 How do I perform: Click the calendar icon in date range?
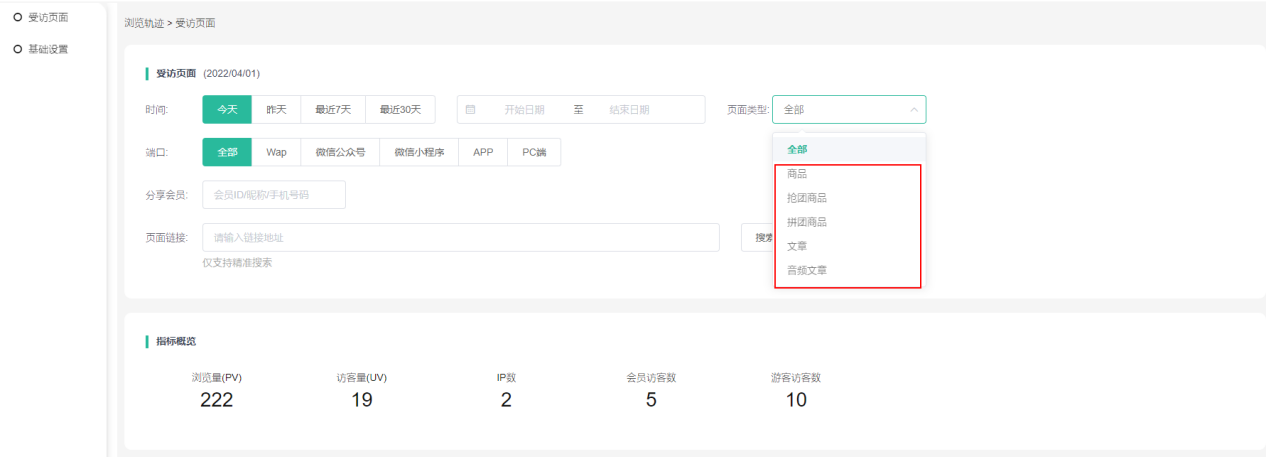(470, 110)
